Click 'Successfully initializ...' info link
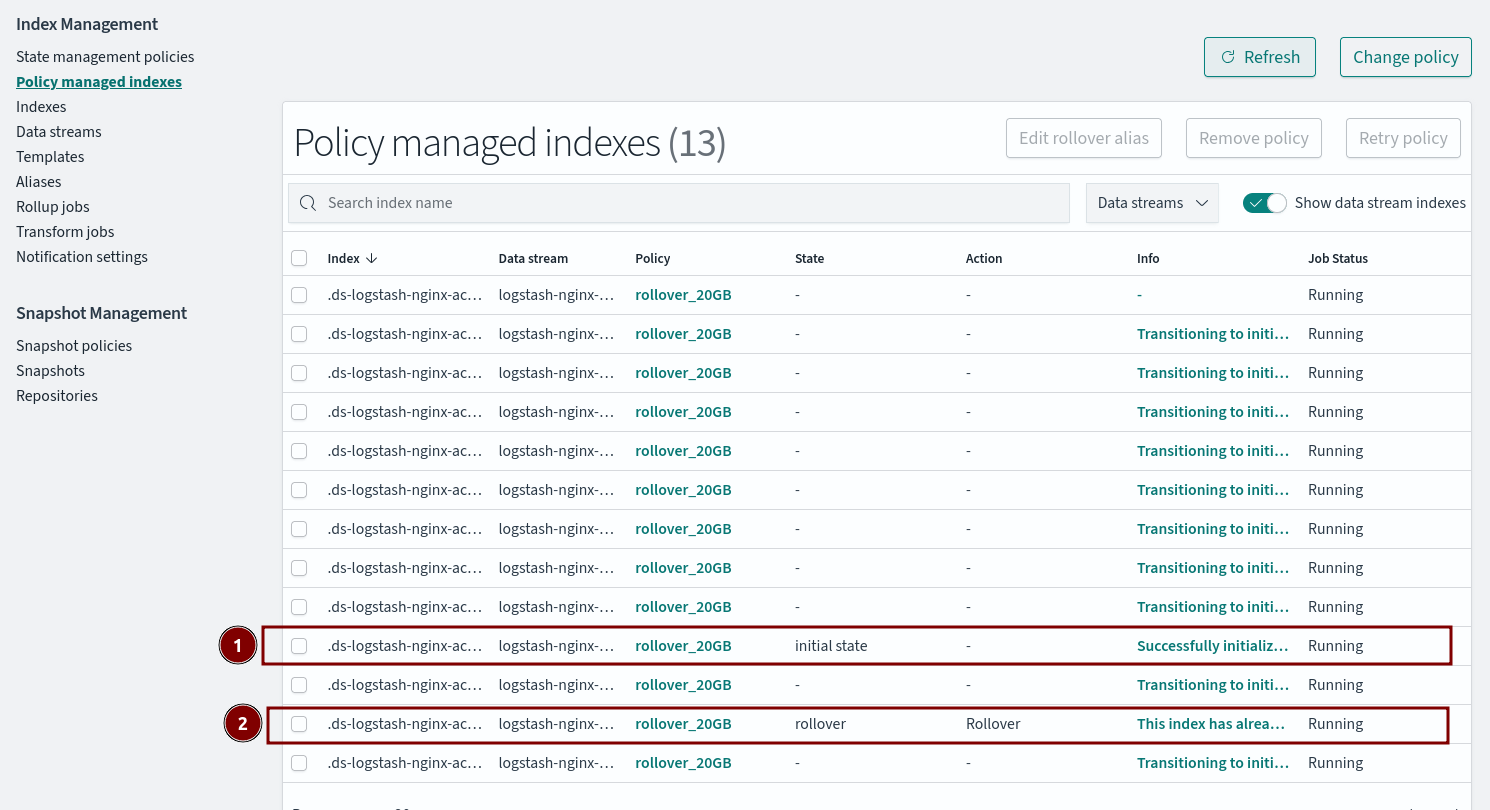Screen dimensions: 1490x810 (1212, 646)
